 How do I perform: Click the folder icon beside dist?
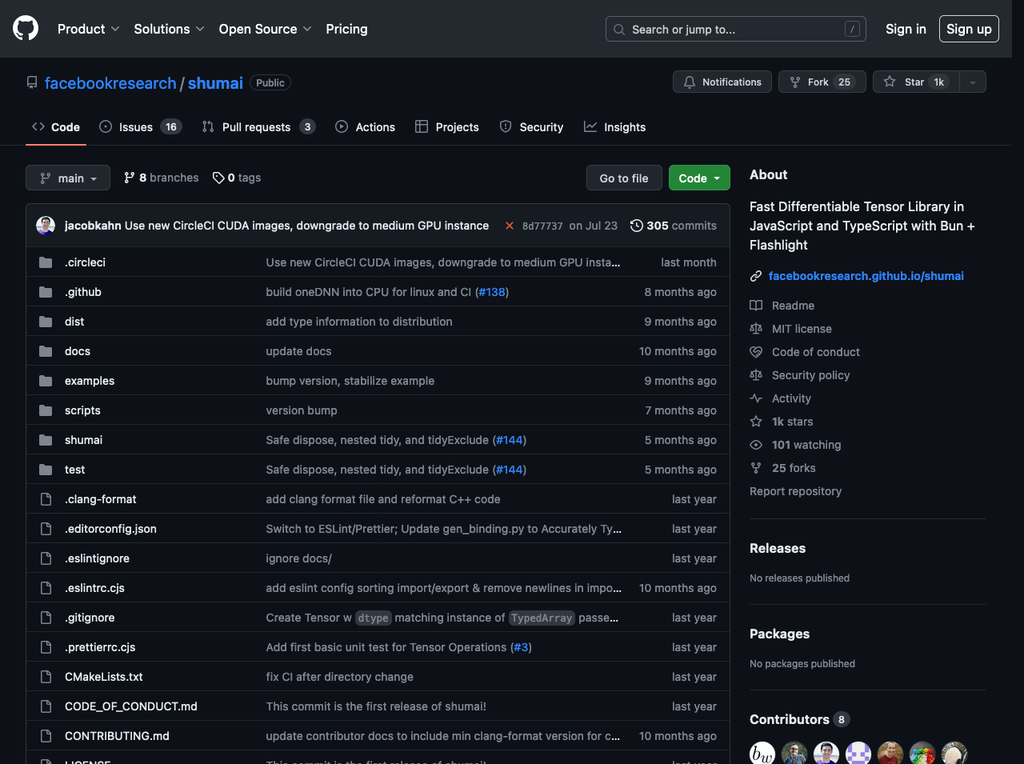pyautogui.click(x=46, y=321)
